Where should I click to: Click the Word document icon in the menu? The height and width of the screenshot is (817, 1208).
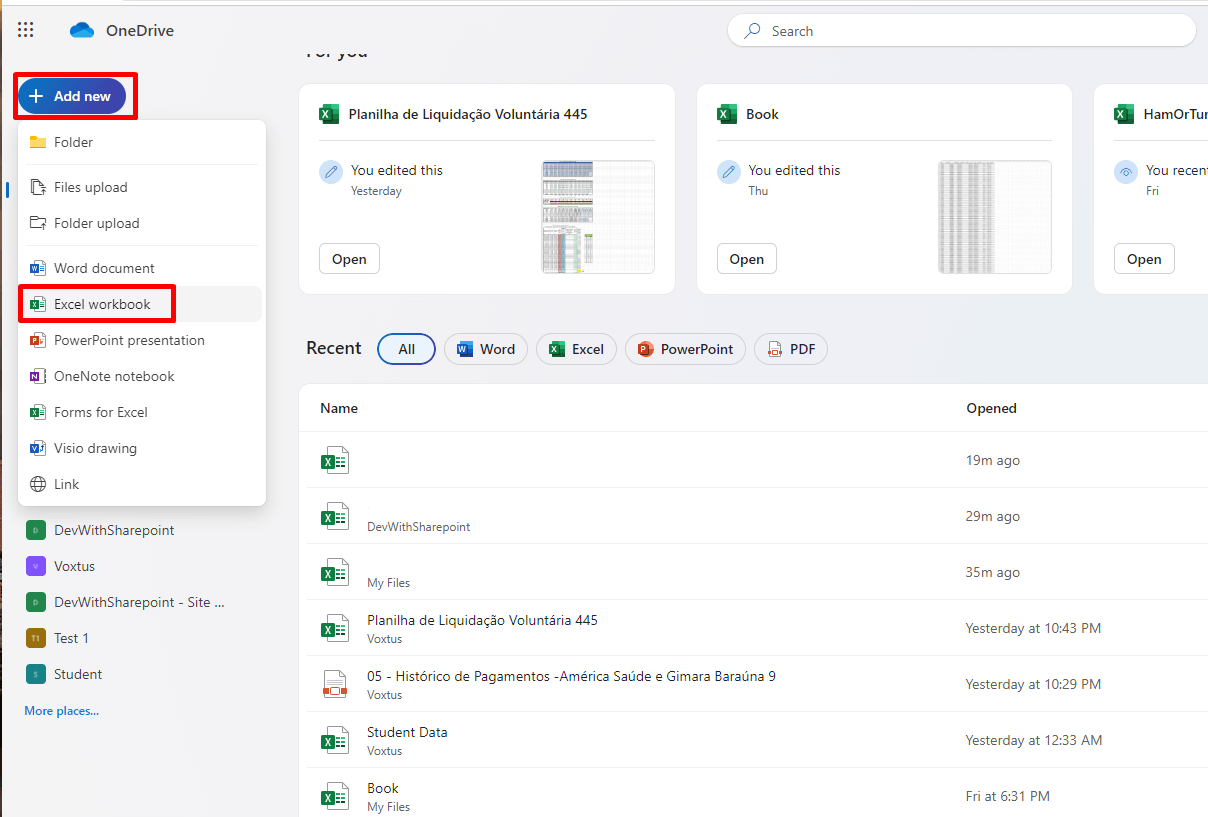38,268
